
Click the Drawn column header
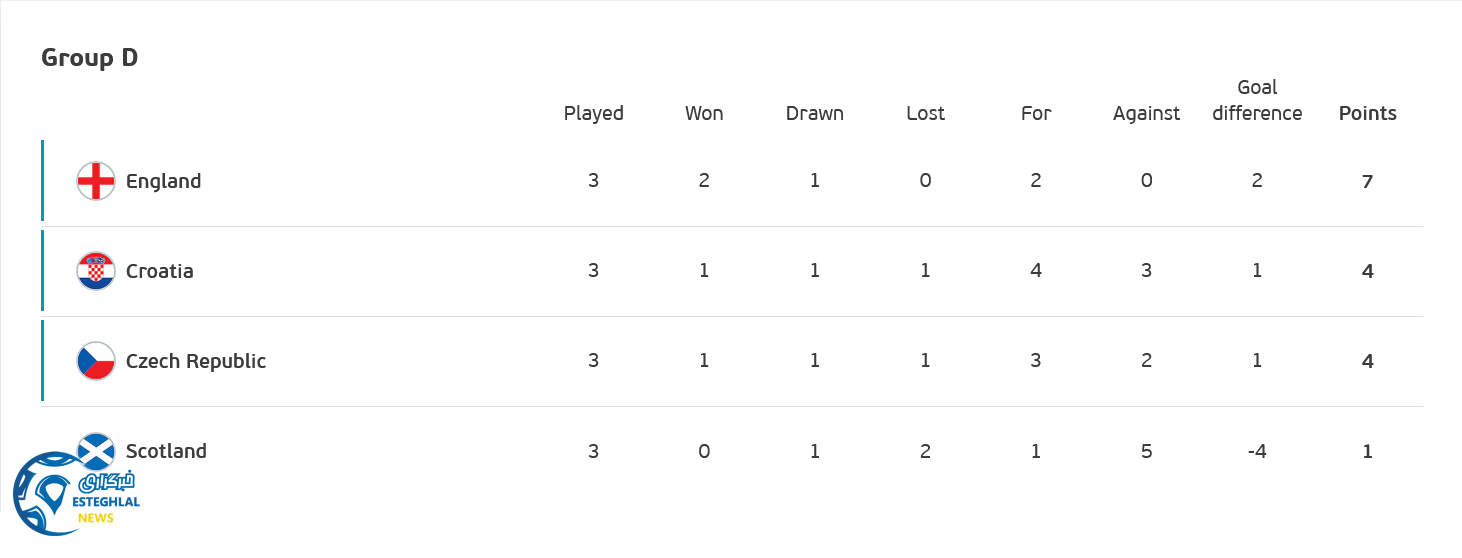[814, 113]
